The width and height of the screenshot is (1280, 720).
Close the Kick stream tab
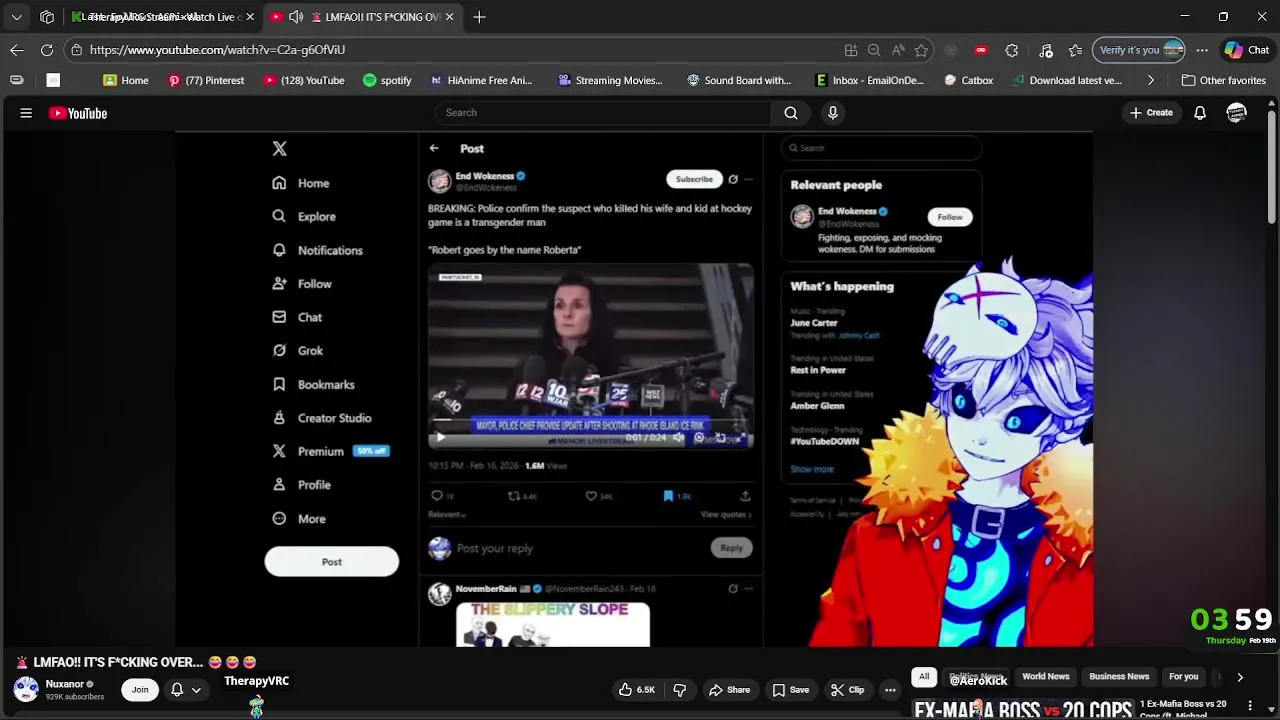(250, 17)
